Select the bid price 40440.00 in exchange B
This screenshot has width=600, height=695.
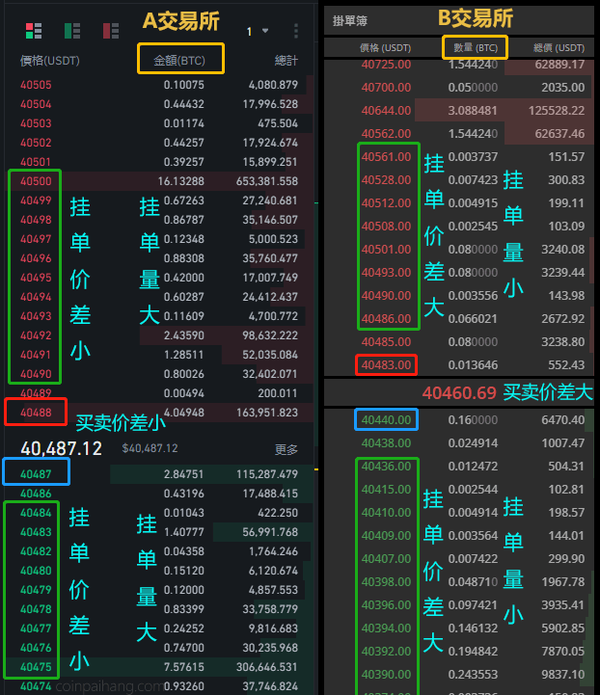tap(386, 421)
